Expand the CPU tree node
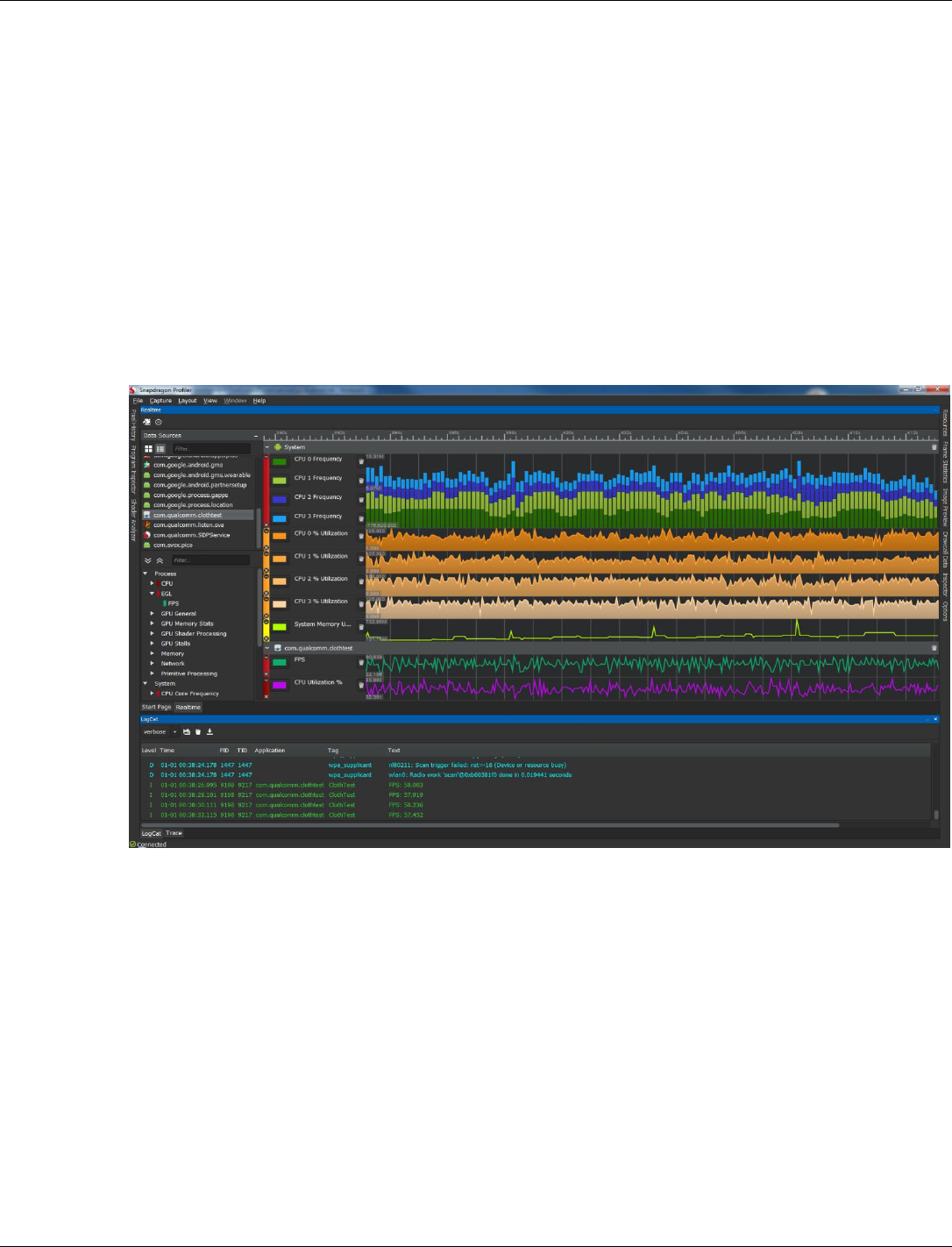This screenshot has height=1247, width=952. (x=153, y=583)
